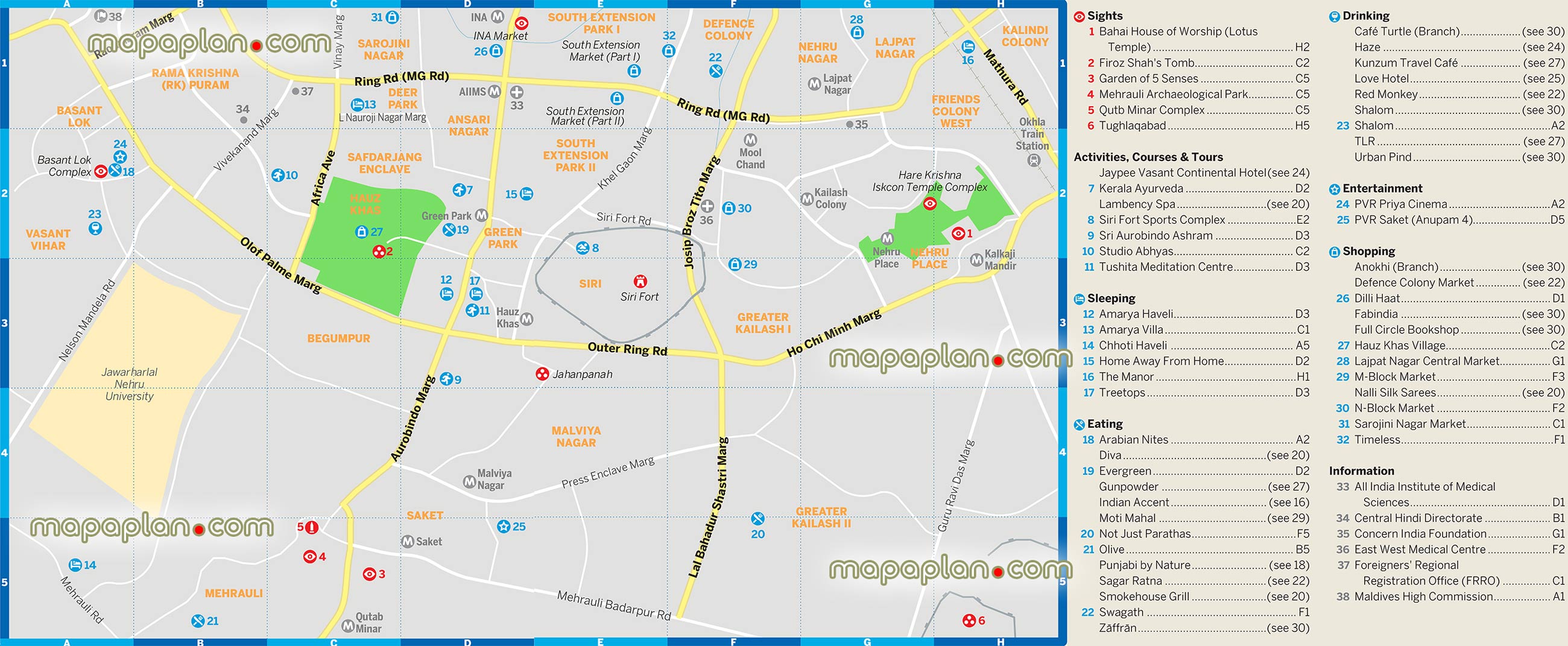Click the Lotus Temple sight marker 1
1568x646 pixels.
pos(958,233)
